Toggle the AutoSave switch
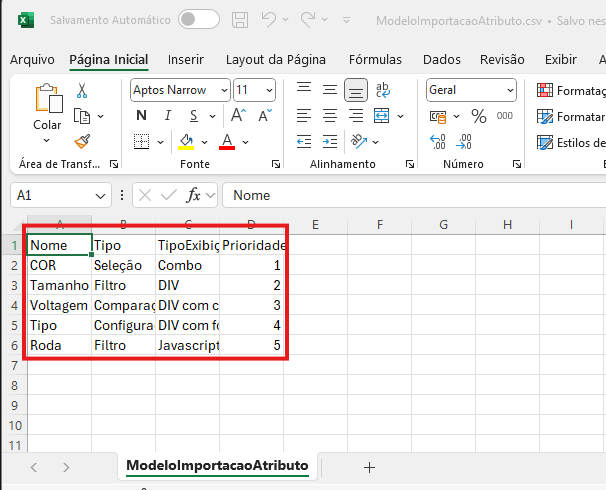 198,20
